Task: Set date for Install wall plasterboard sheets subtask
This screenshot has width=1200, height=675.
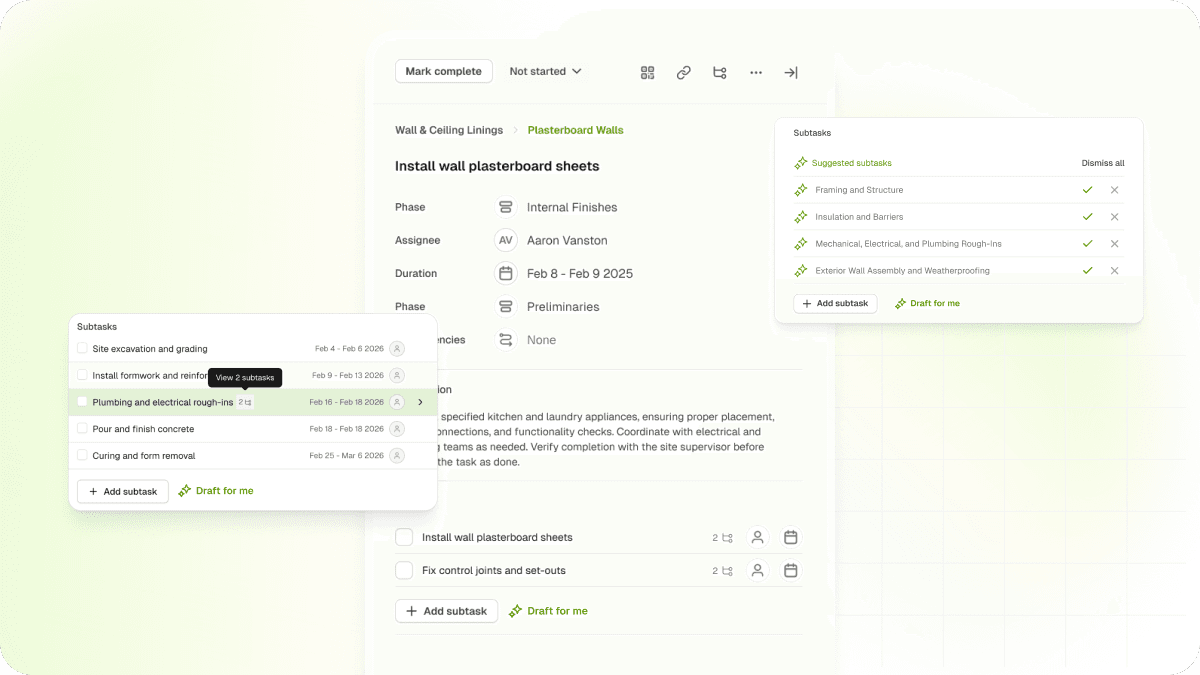Action: (791, 537)
